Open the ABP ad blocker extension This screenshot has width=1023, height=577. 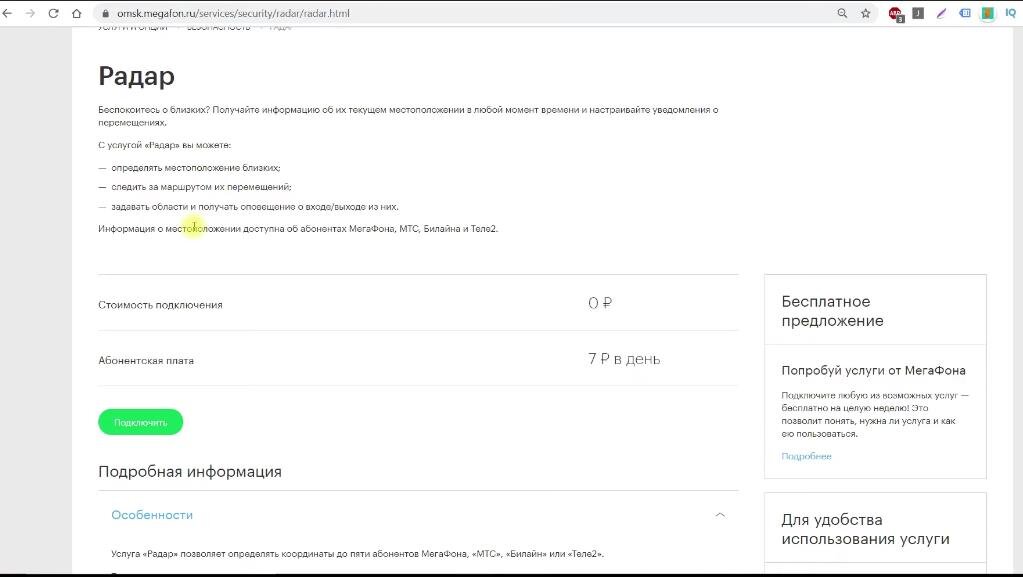(x=896, y=14)
